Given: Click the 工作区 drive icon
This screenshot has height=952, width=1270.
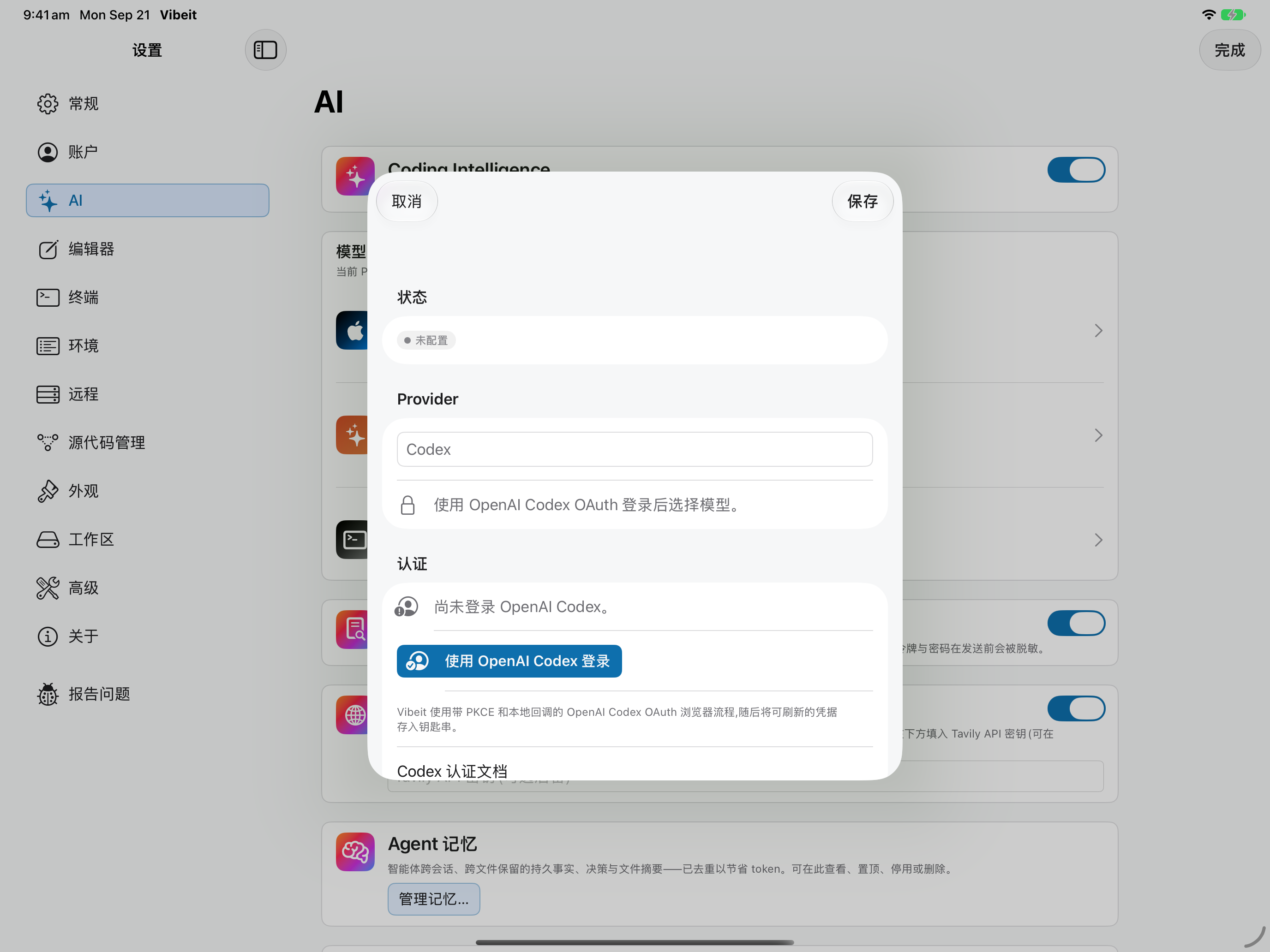Looking at the screenshot, I should (x=48, y=539).
